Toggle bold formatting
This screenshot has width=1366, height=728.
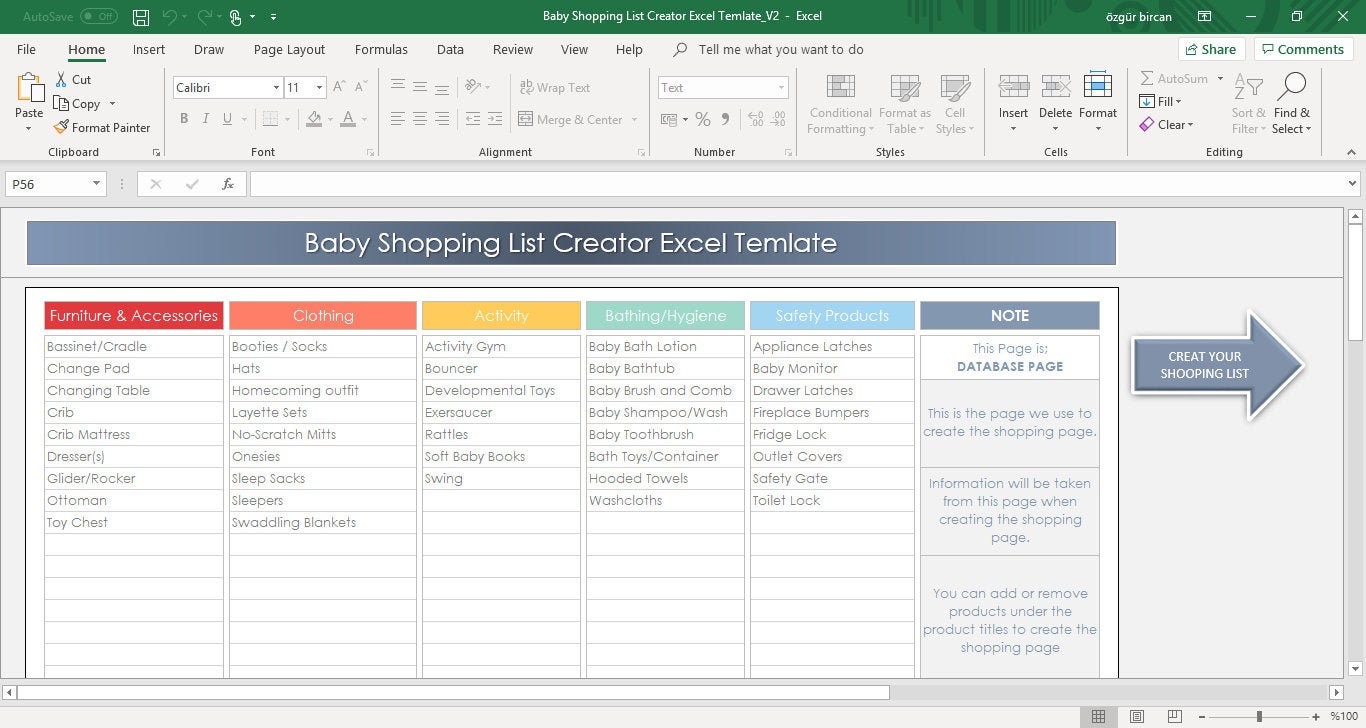(x=184, y=118)
